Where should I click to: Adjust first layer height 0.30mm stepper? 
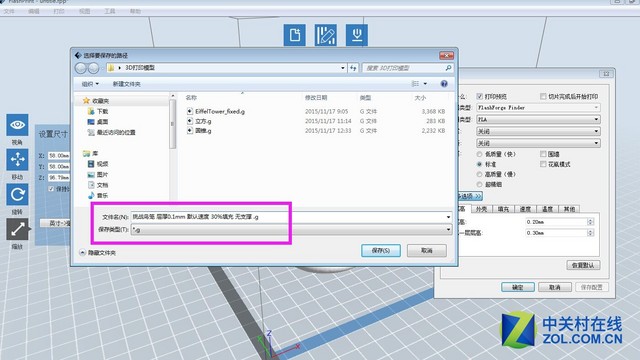pyautogui.click(x=590, y=233)
